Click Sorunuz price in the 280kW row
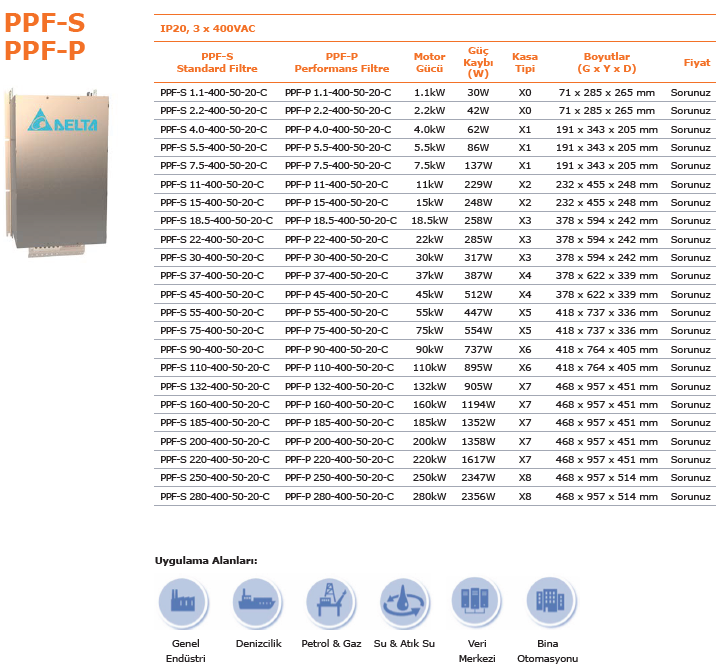 tap(690, 496)
